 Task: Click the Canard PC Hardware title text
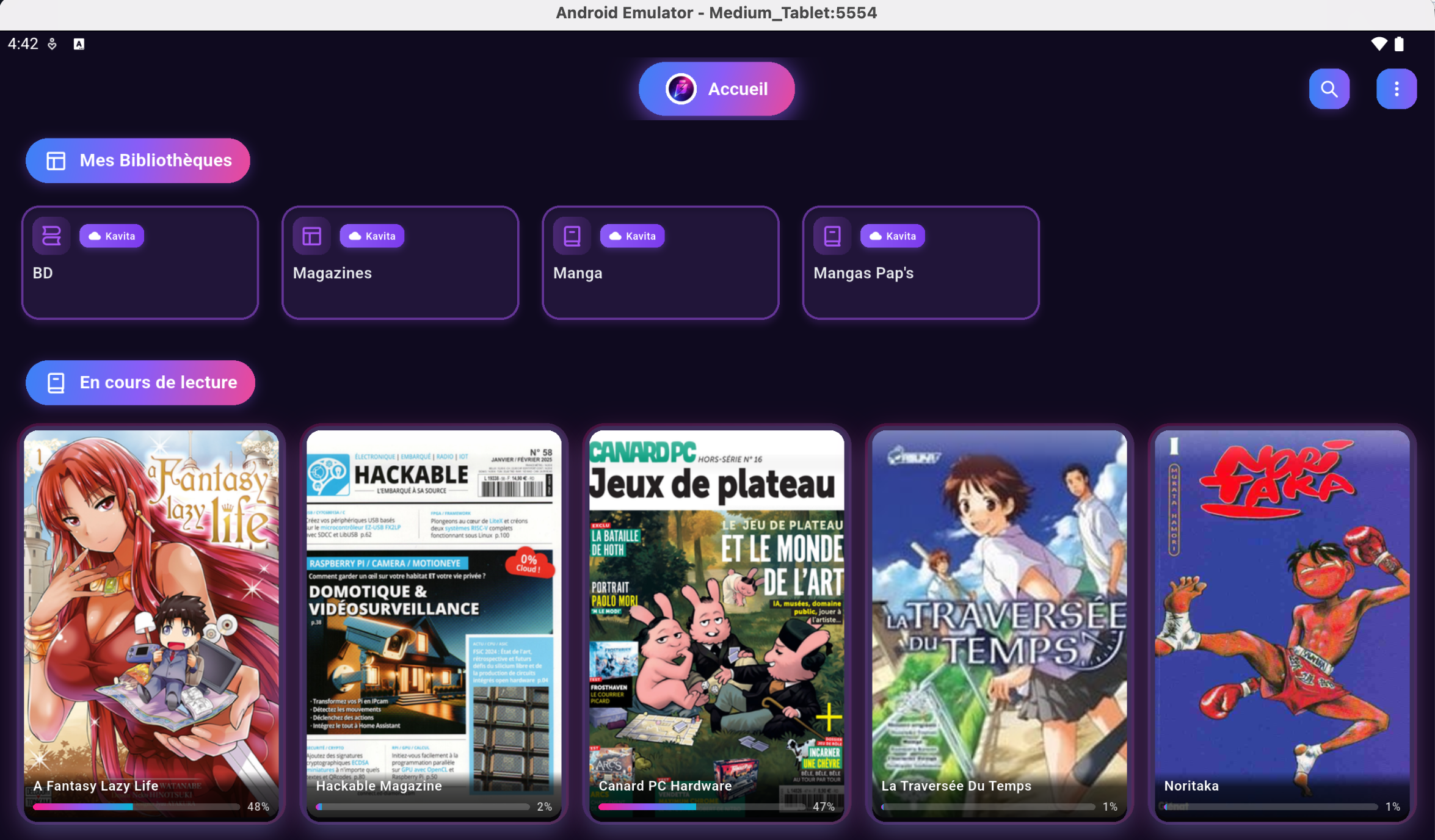[666, 786]
